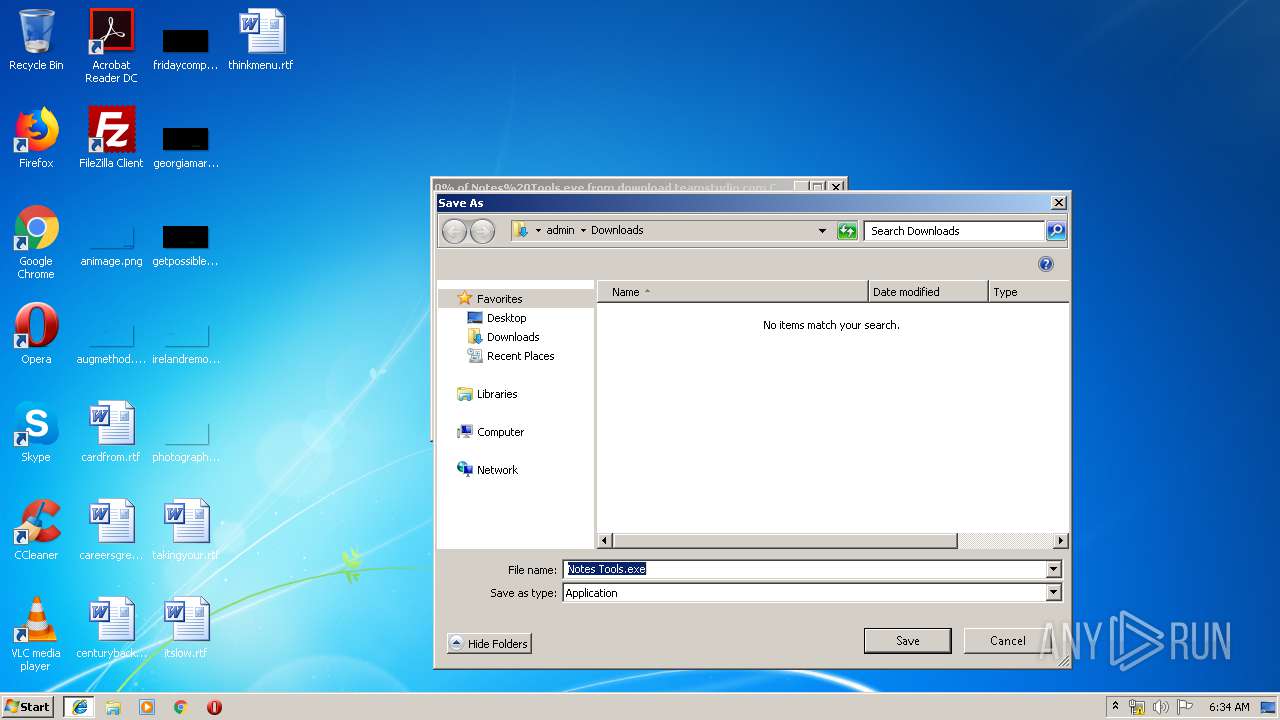Launch Skype from the desktop
The width and height of the screenshot is (1280, 720).
tap(36, 432)
